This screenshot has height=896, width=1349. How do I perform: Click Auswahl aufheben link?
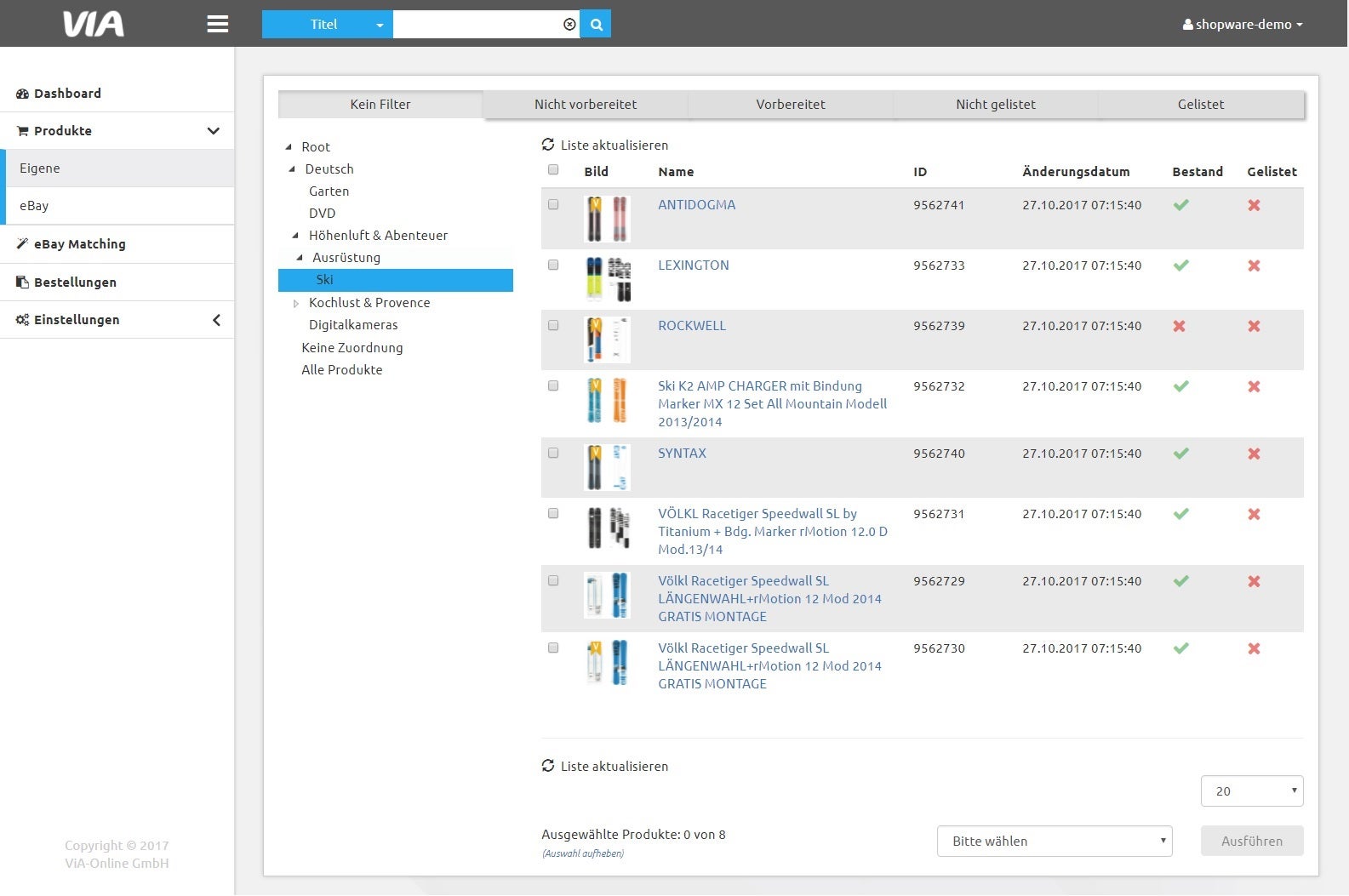pyautogui.click(x=583, y=853)
